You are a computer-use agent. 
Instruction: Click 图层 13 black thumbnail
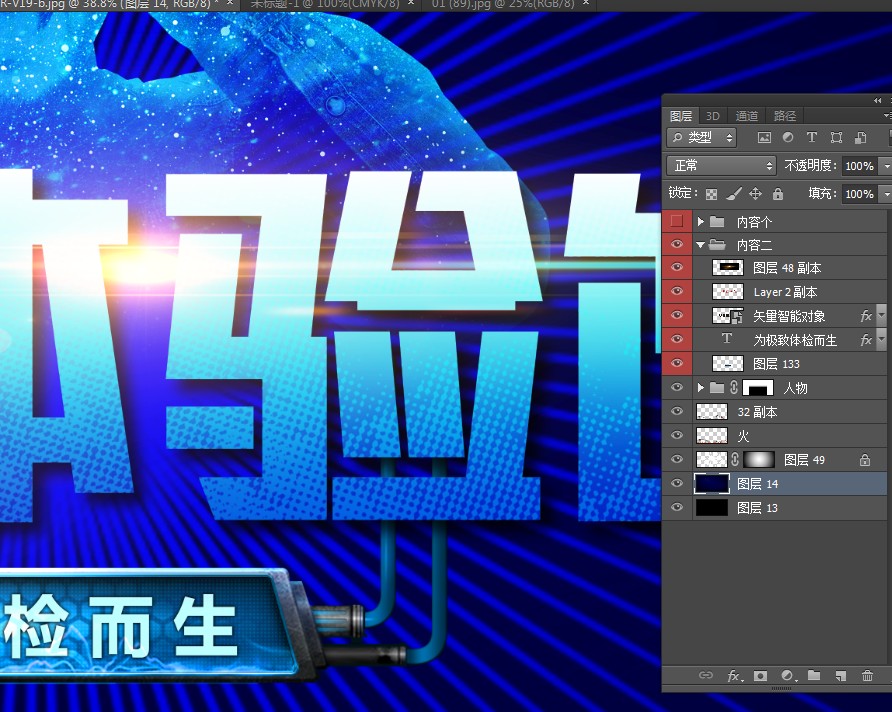coord(712,507)
